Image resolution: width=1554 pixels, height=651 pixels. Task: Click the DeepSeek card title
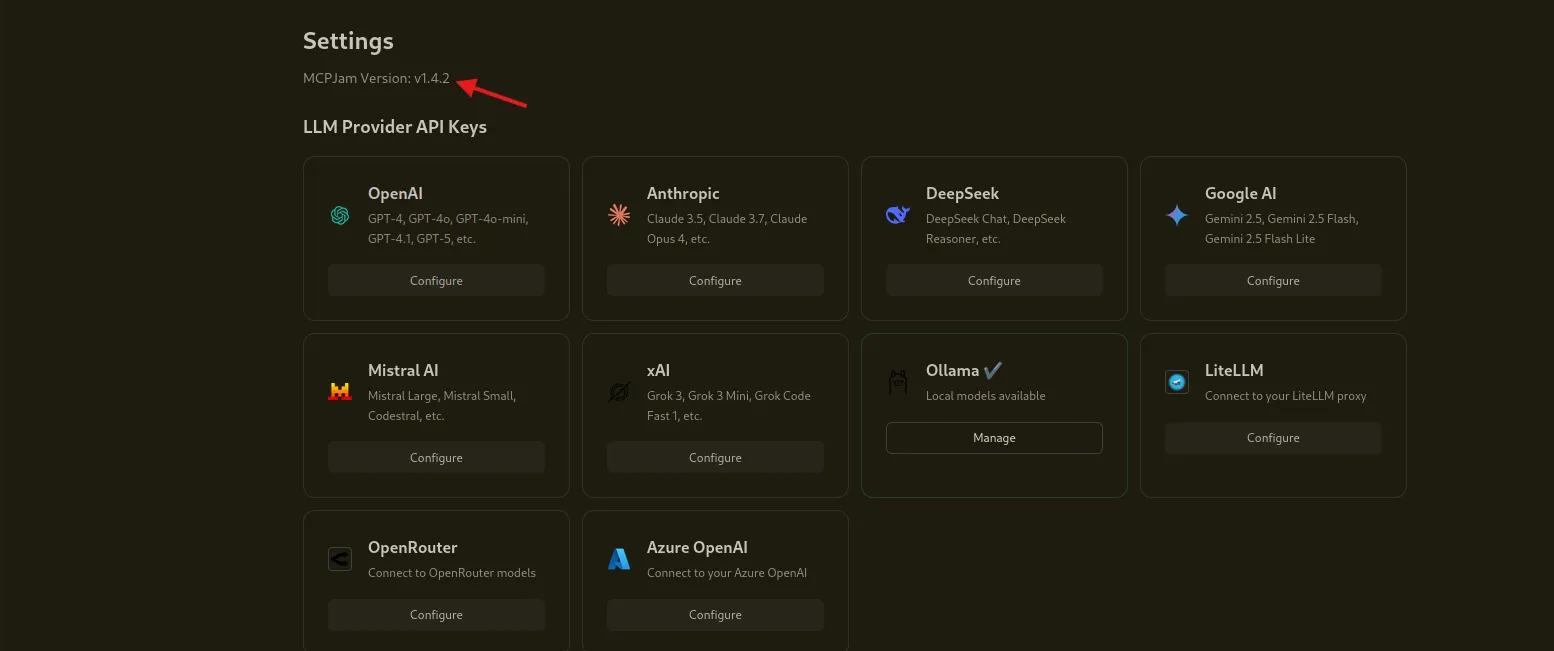[962, 193]
